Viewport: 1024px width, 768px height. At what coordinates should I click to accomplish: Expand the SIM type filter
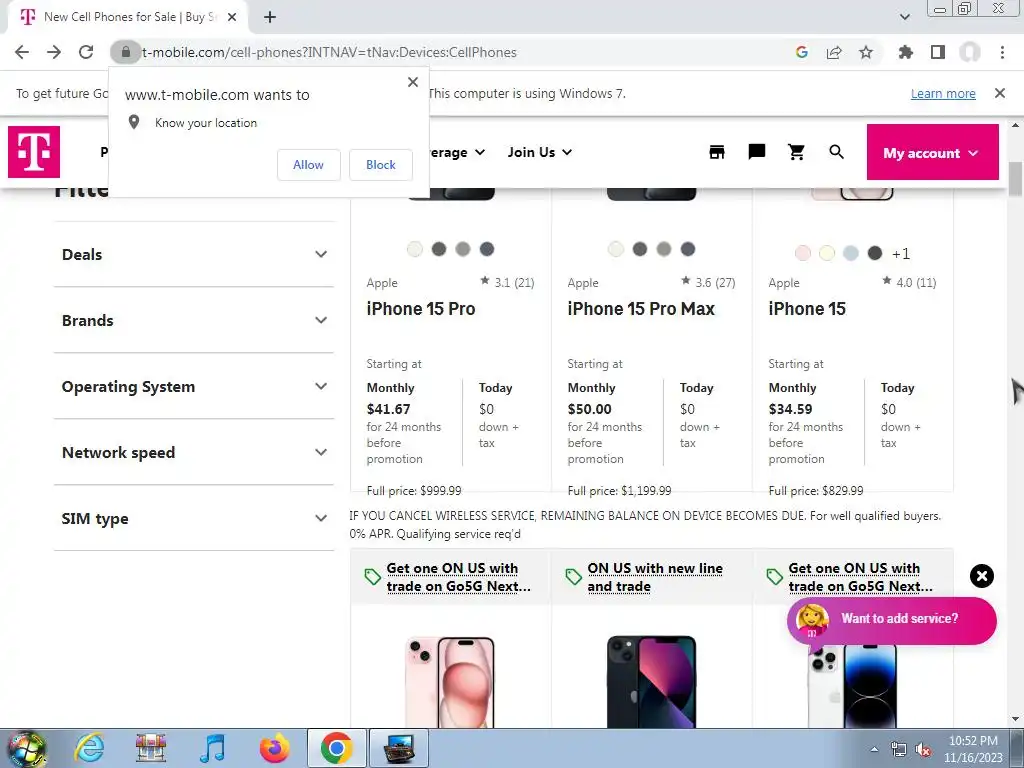coord(194,518)
